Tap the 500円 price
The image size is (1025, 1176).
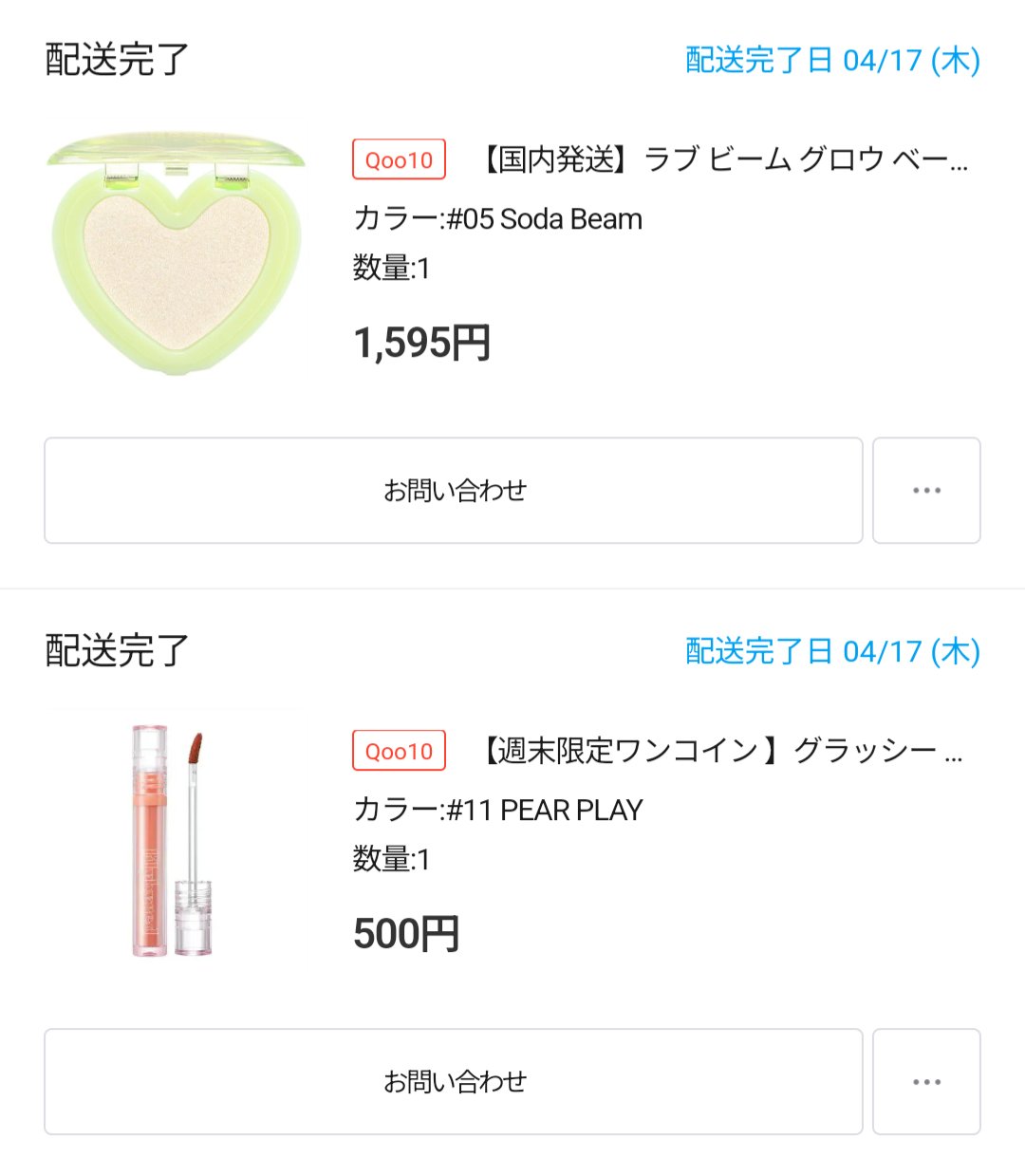point(406,934)
